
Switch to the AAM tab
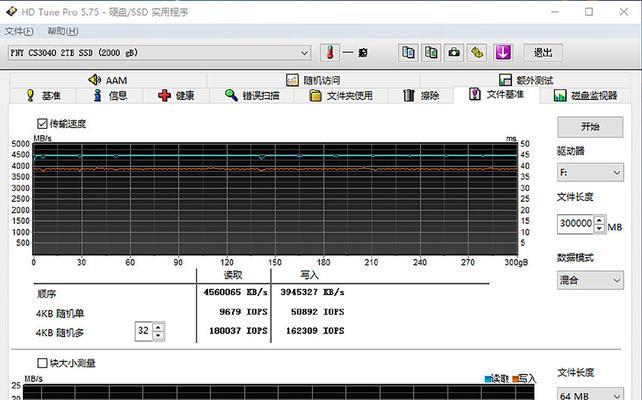coord(108,80)
